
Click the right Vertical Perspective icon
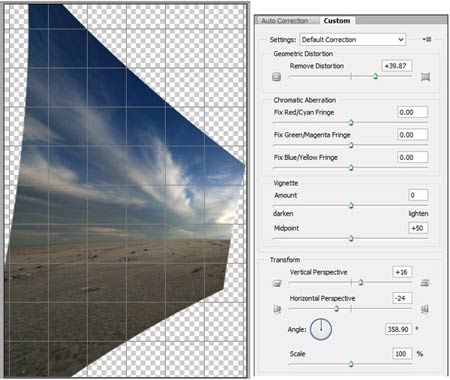click(425, 283)
